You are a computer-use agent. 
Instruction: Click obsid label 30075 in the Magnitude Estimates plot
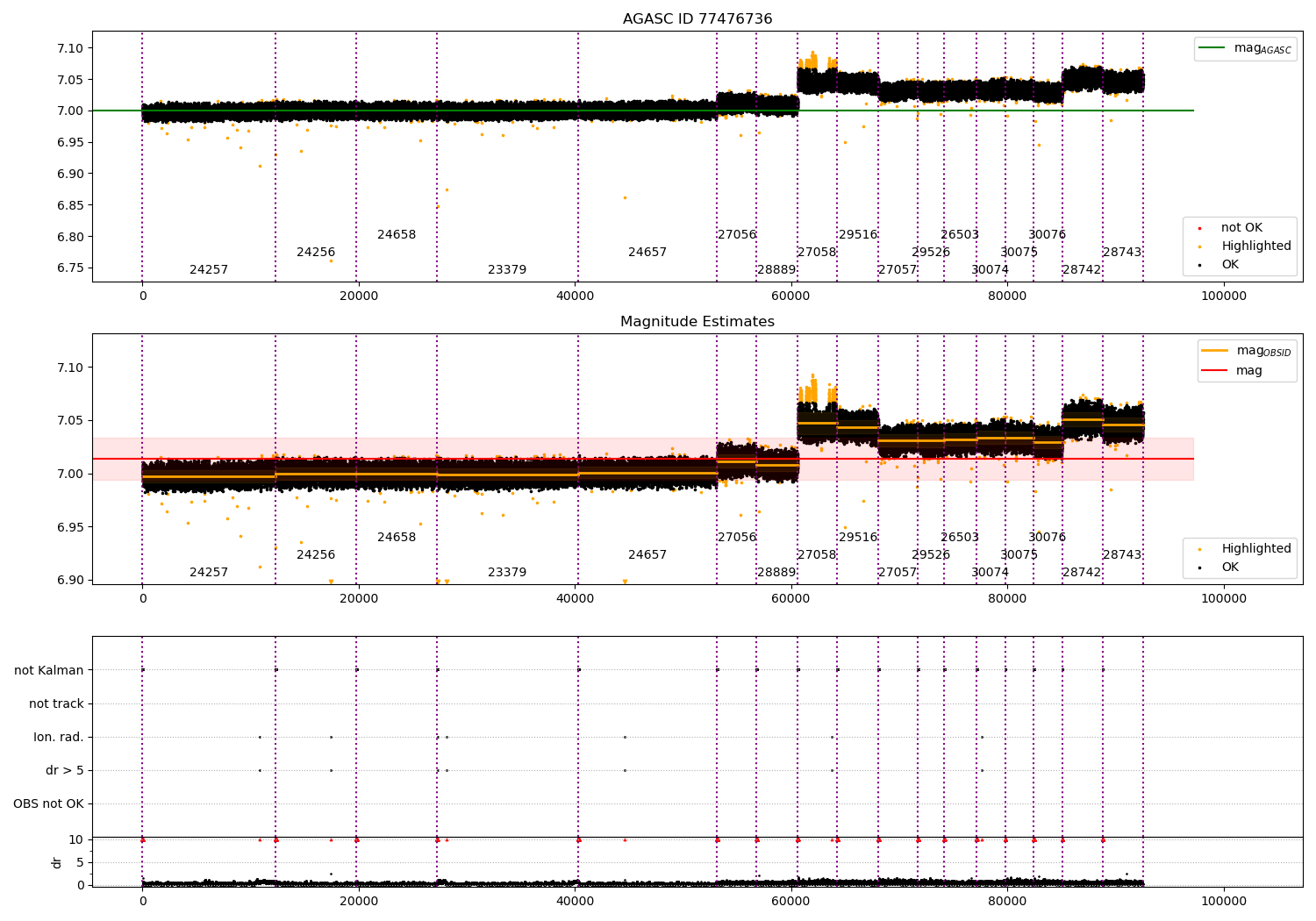[1019, 555]
